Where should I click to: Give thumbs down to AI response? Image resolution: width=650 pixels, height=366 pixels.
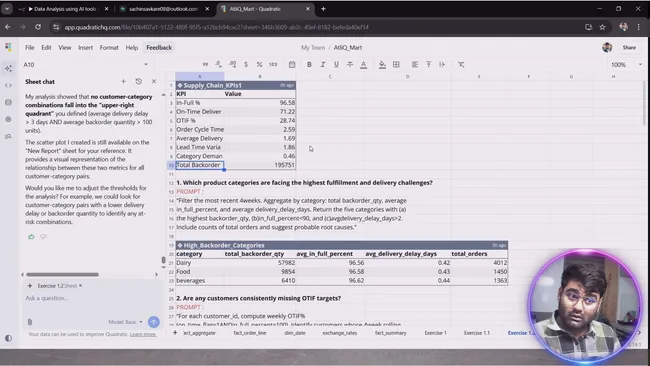click(x=43, y=237)
